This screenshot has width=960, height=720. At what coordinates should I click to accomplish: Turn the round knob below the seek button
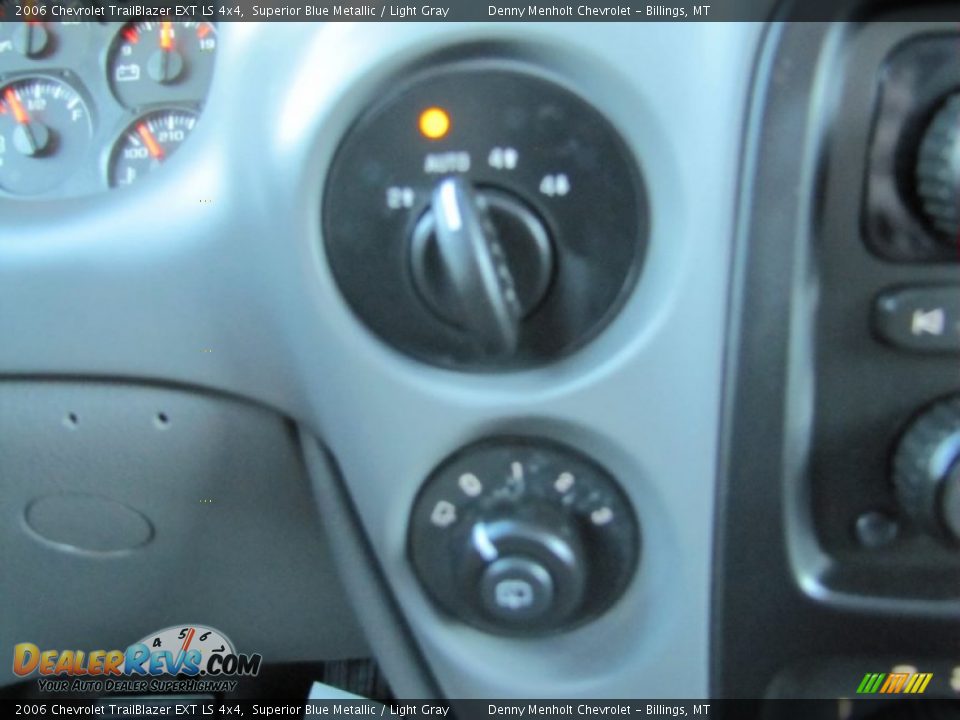[928, 469]
